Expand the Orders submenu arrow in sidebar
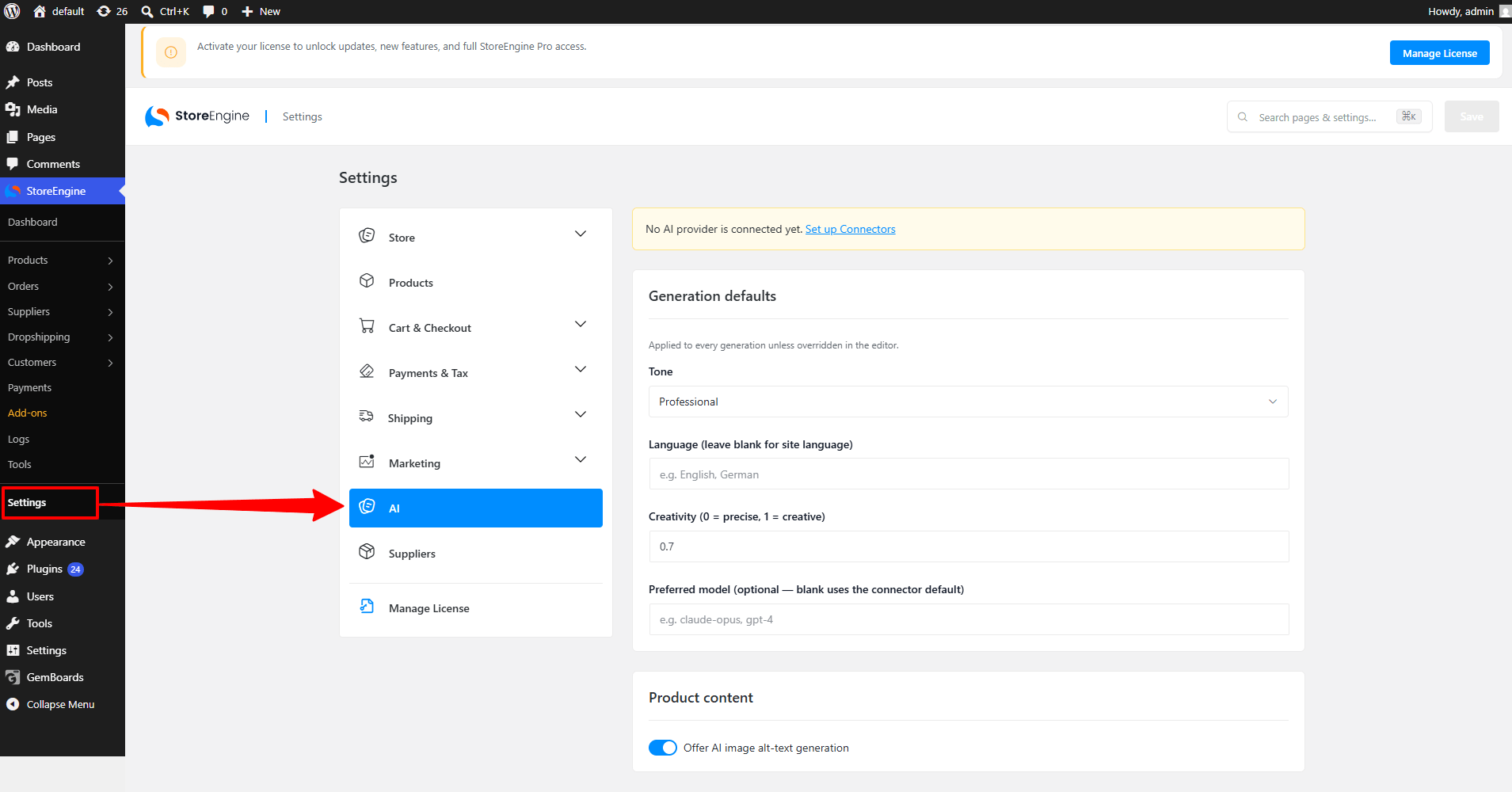The width and height of the screenshot is (1512, 792). [110, 287]
